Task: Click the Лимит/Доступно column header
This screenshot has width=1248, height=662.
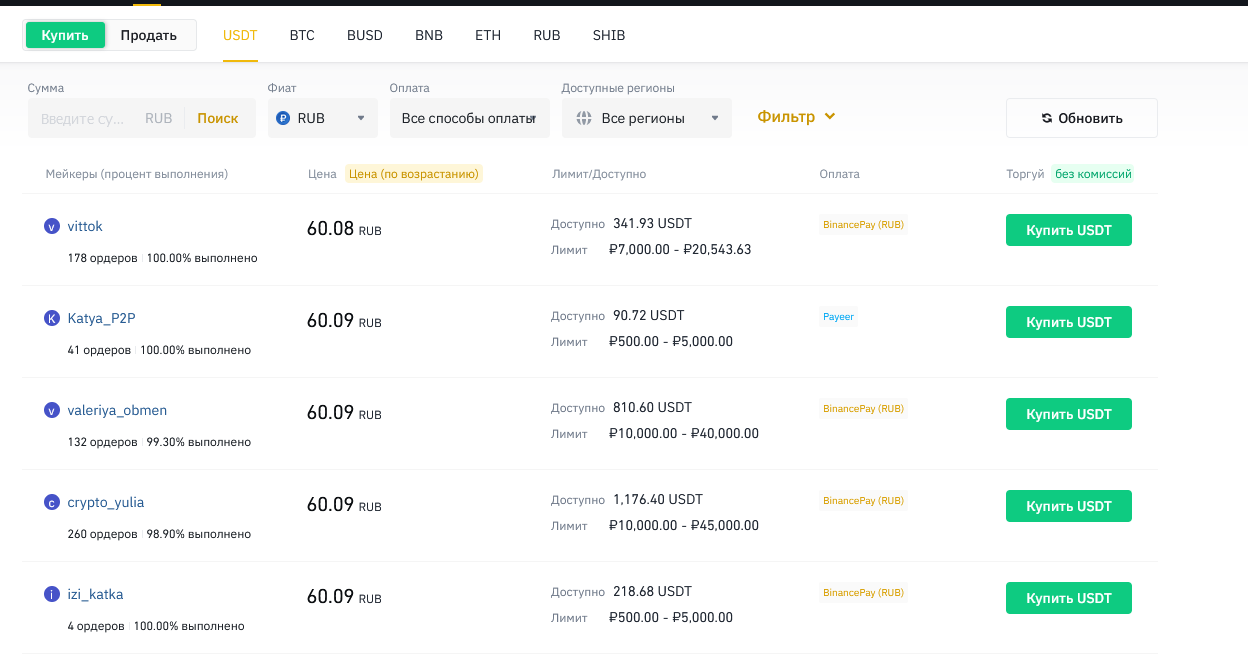Action: tap(599, 174)
